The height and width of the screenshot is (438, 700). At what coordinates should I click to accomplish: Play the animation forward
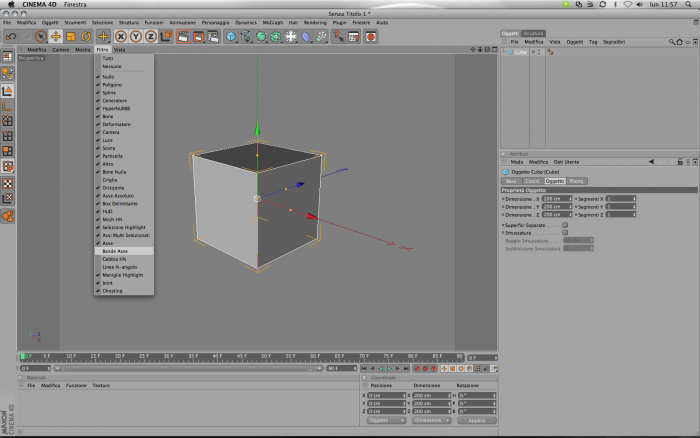pyautogui.click(x=389, y=368)
